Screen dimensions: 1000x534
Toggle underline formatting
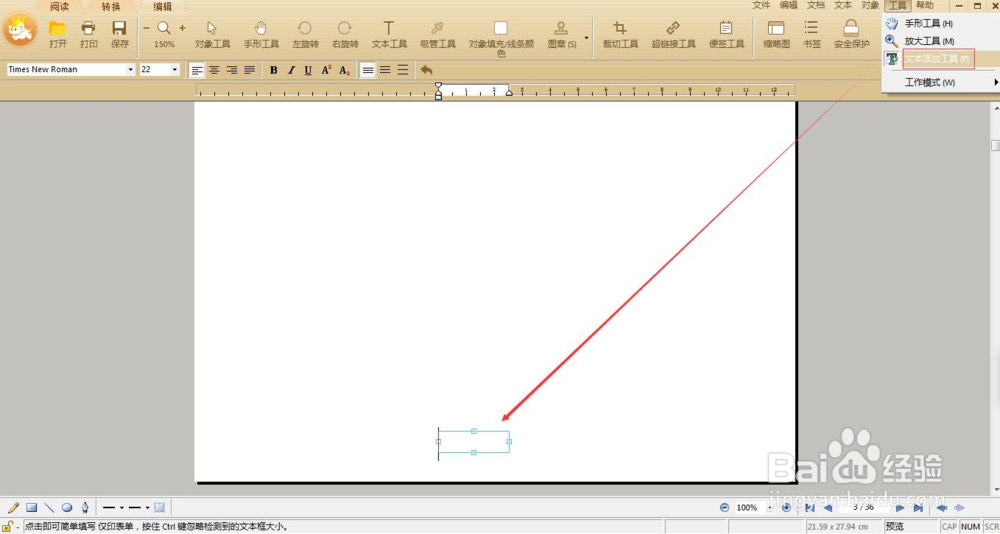pos(309,70)
